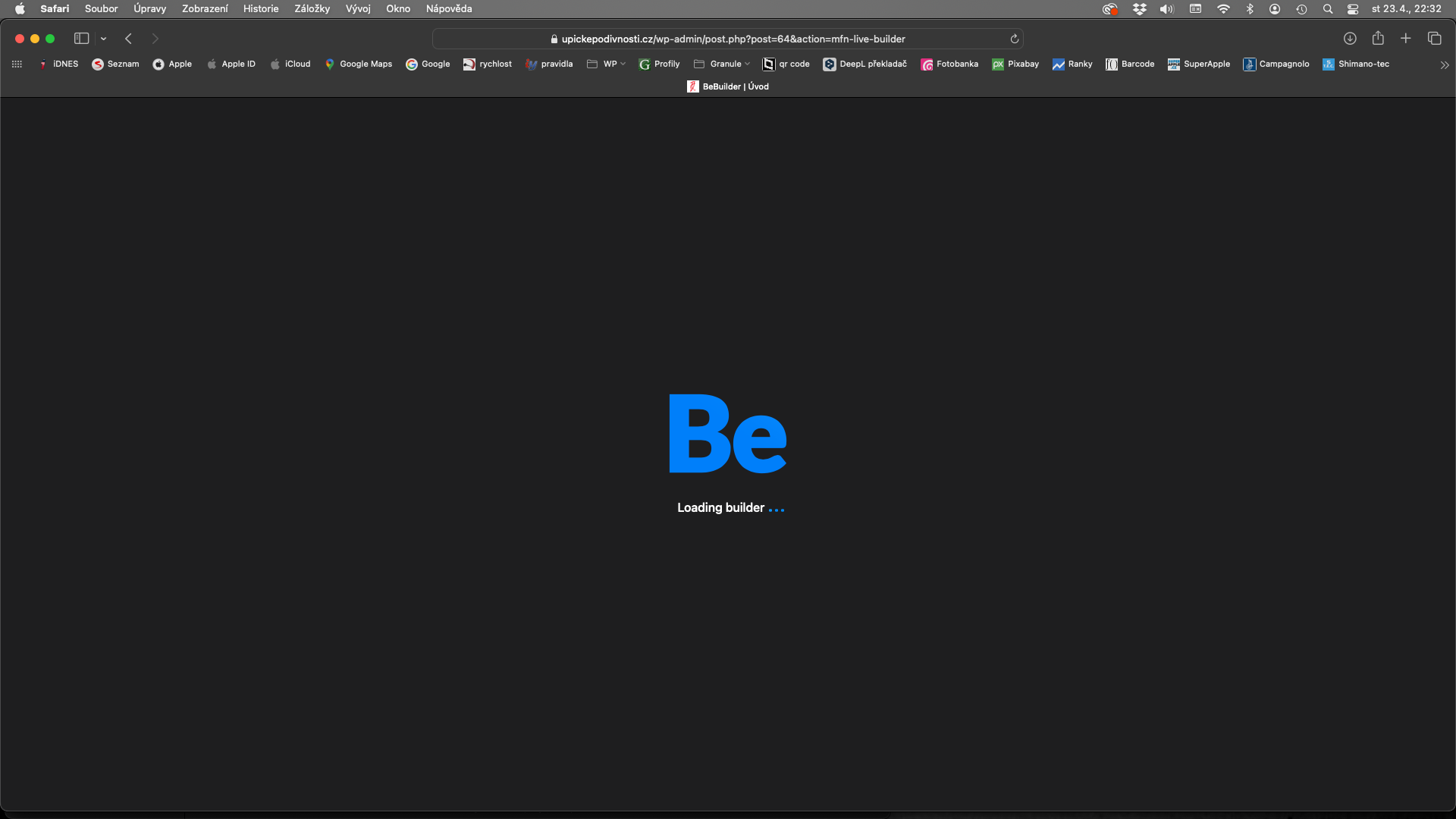This screenshot has height=819, width=1456.
Task: Open the Vývoj menu
Action: click(x=358, y=9)
